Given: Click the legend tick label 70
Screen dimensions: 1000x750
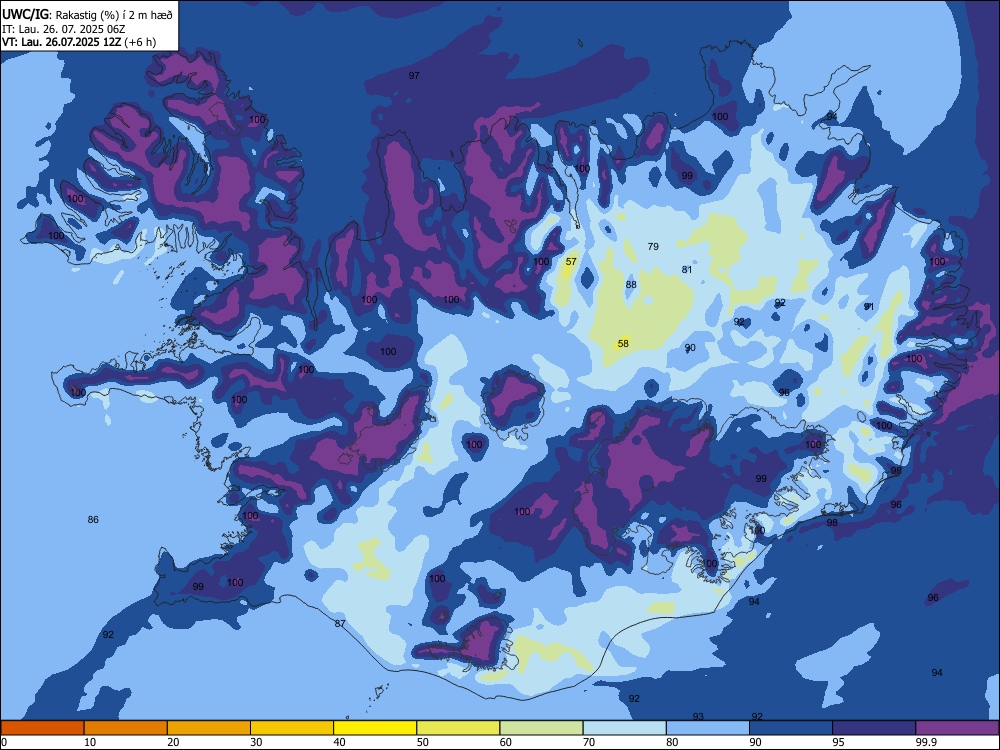Looking at the screenshot, I should point(589,742).
